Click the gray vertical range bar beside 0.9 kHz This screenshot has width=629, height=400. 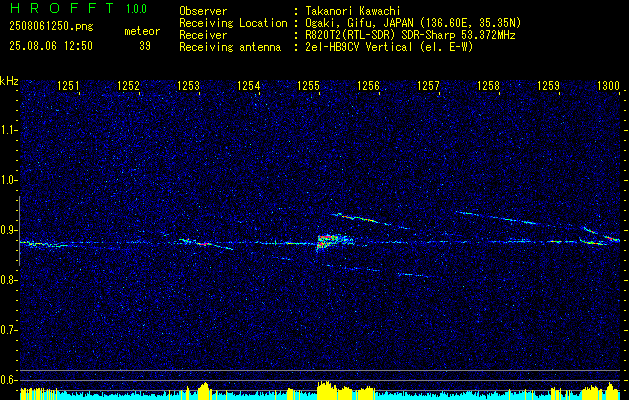pos(19,231)
